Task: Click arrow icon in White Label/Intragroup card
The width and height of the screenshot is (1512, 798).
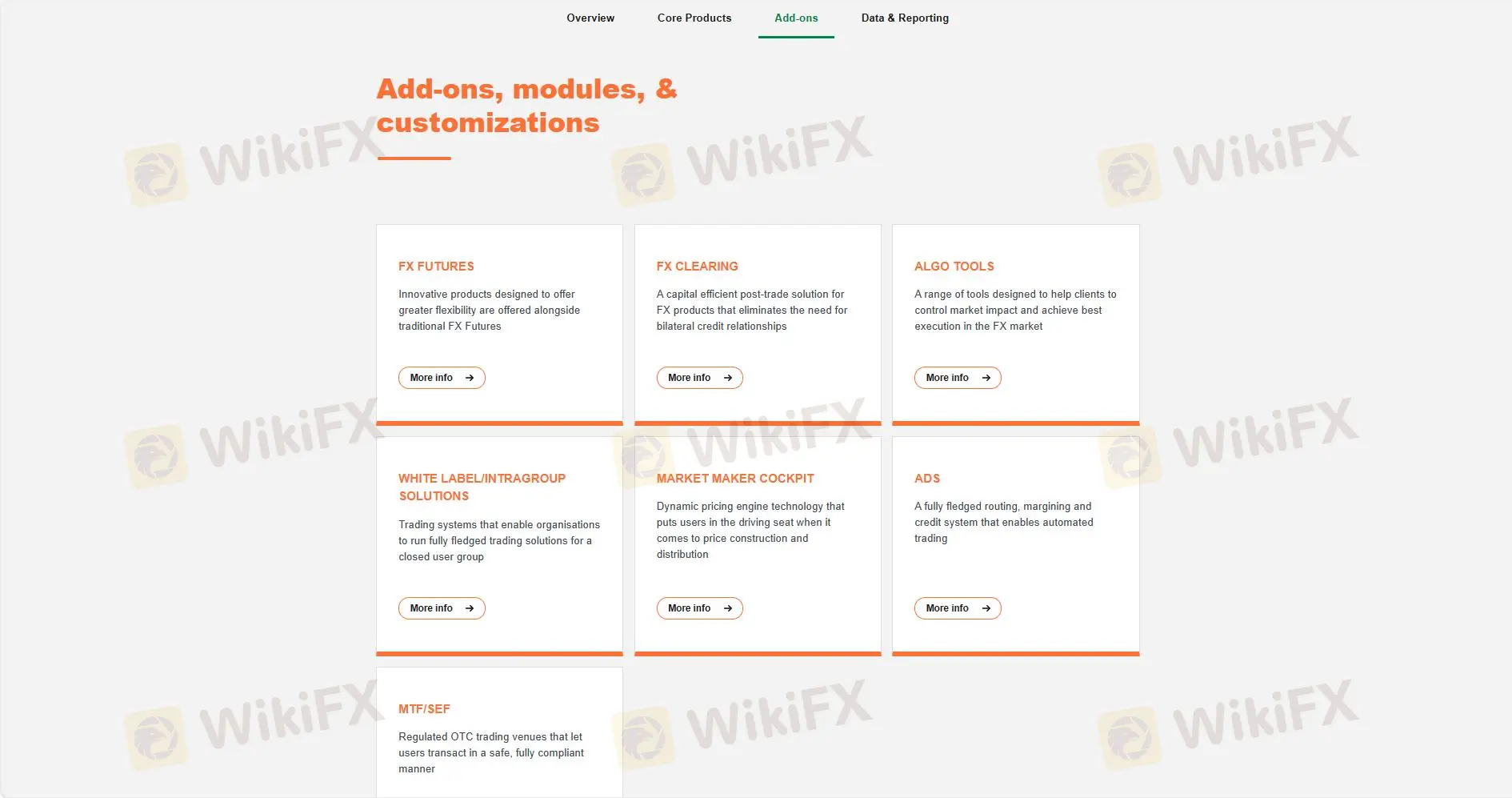Action: click(470, 608)
